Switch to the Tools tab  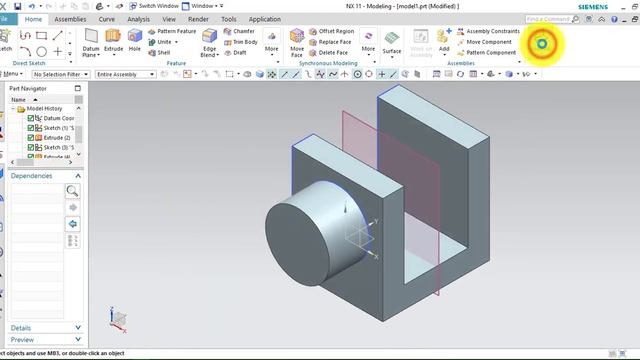coord(229,19)
